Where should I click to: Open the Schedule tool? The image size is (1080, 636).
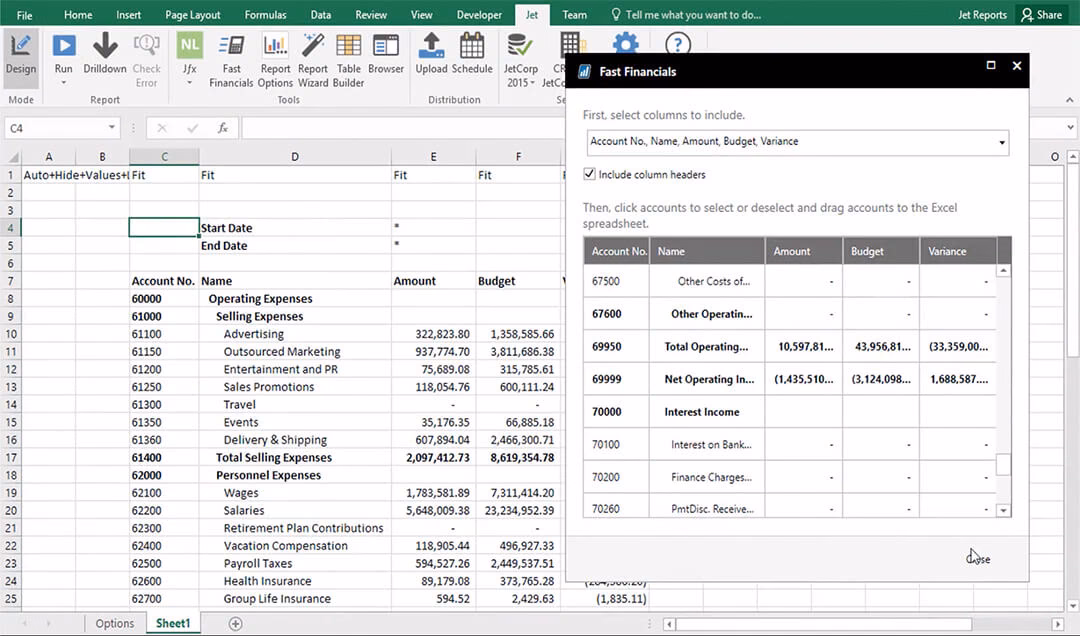point(472,54)
